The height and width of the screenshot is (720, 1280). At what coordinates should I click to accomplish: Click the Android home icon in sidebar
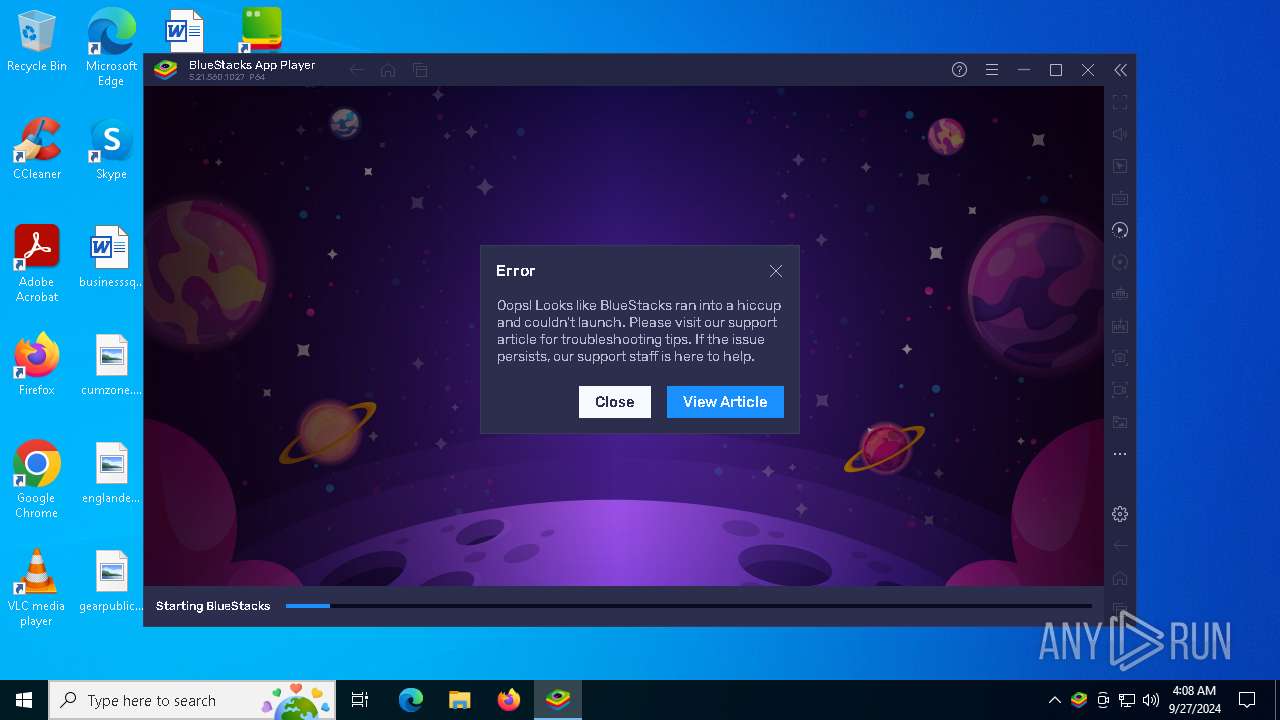tap(1120, 578)
